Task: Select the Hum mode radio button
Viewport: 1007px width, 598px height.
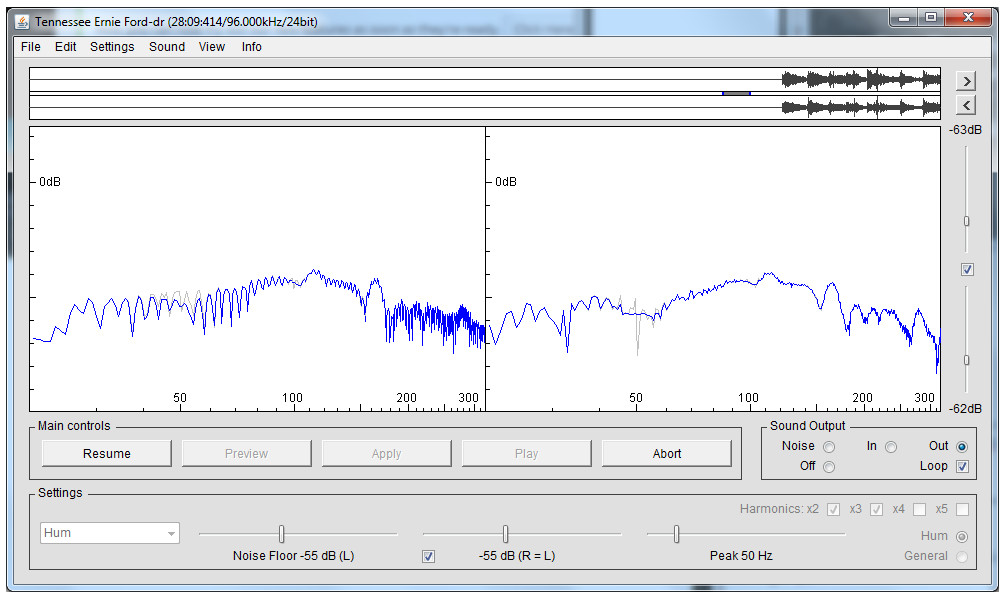Action: [x=962, y=536]
